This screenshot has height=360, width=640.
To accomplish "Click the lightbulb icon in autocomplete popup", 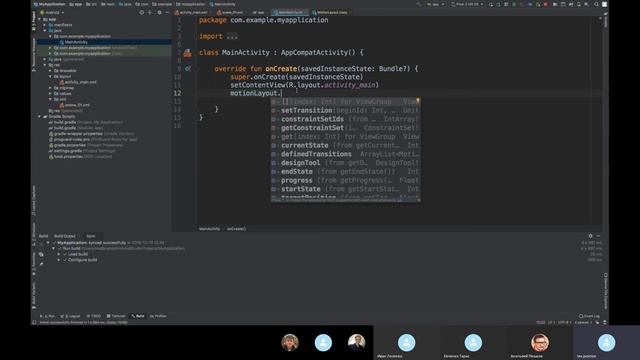I will point(418,100).
